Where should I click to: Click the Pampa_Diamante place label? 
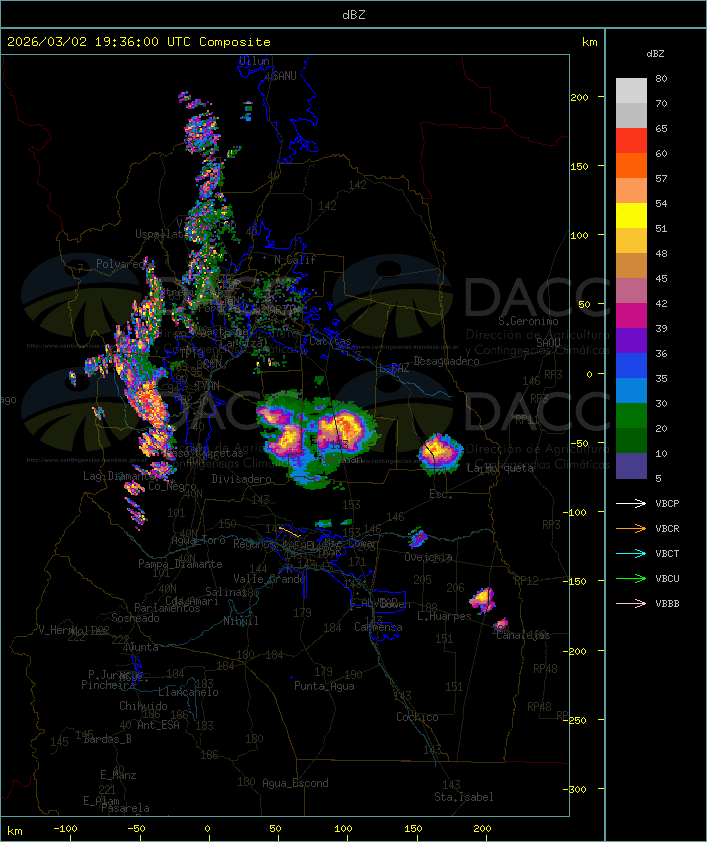(x=180, y=564)
